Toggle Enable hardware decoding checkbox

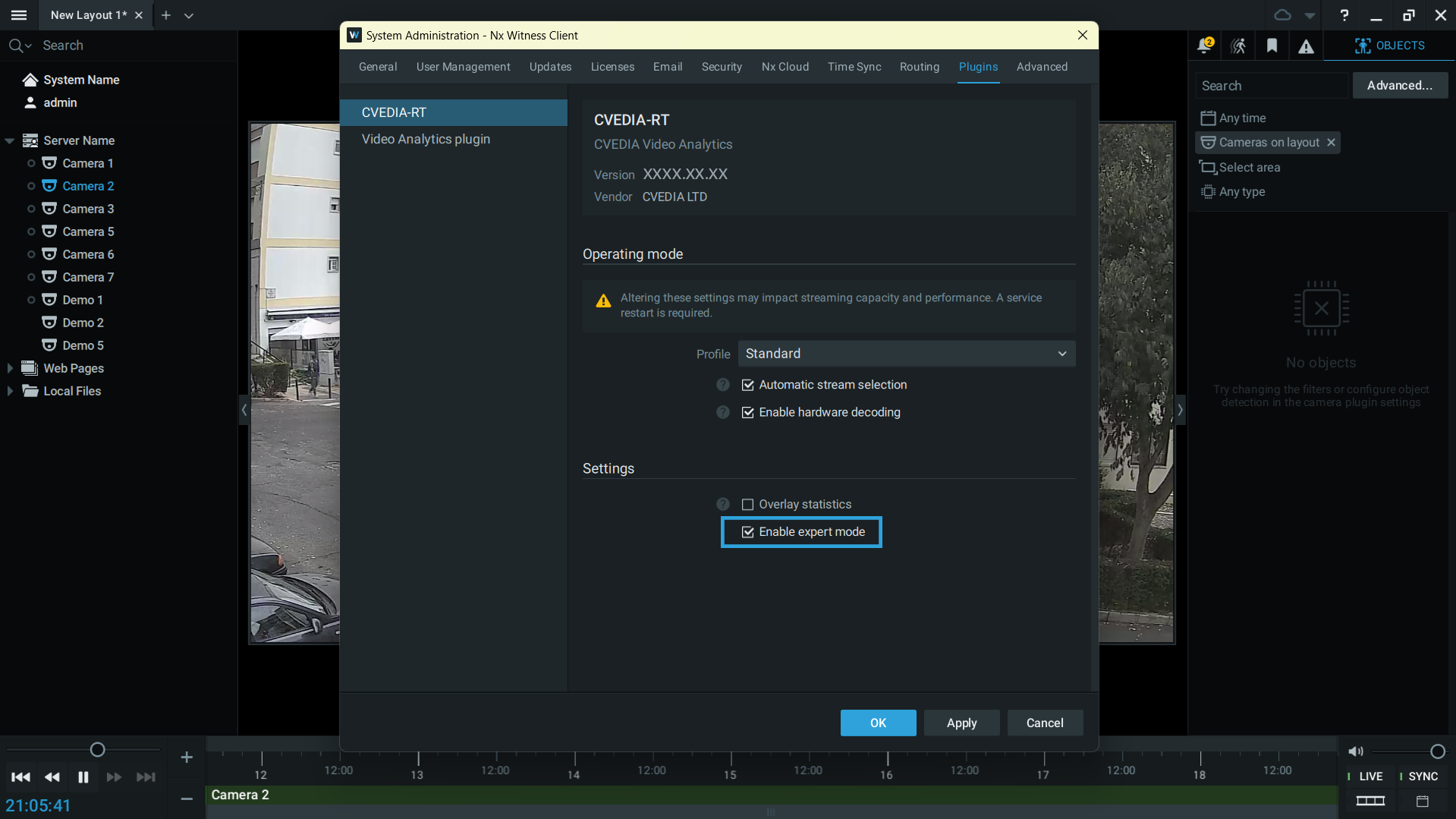(747, 412)
